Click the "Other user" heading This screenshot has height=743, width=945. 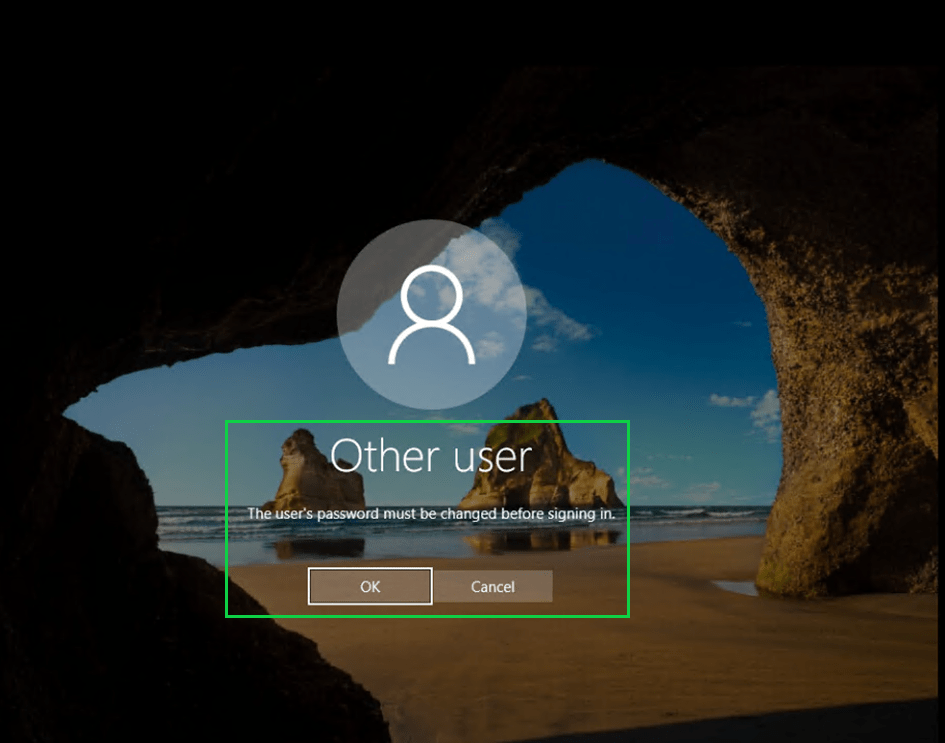(x=431, y=456)
